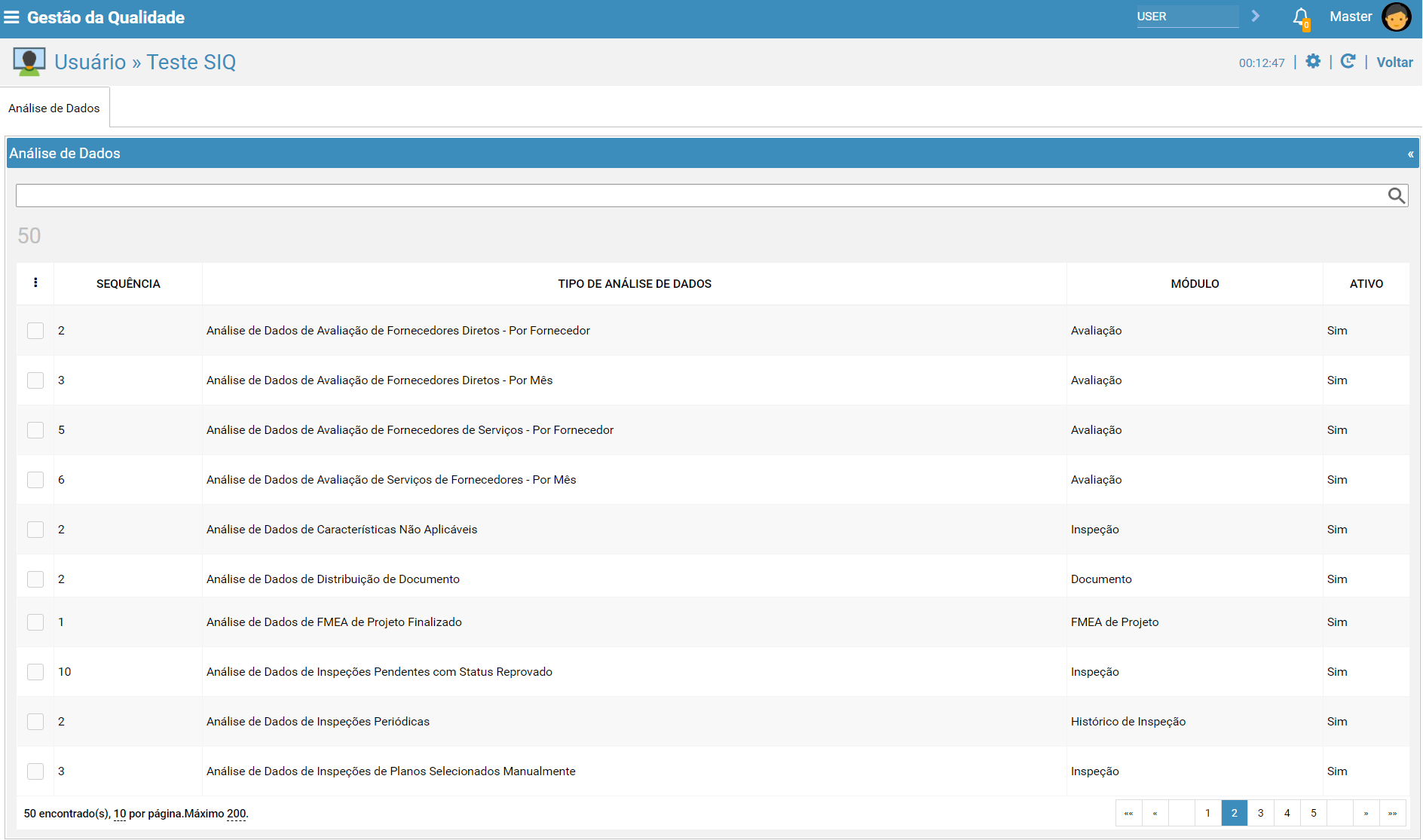This screenshot has height=840, width=1423.
Task: Click the refresh icon
Action: coord(1348,61)
